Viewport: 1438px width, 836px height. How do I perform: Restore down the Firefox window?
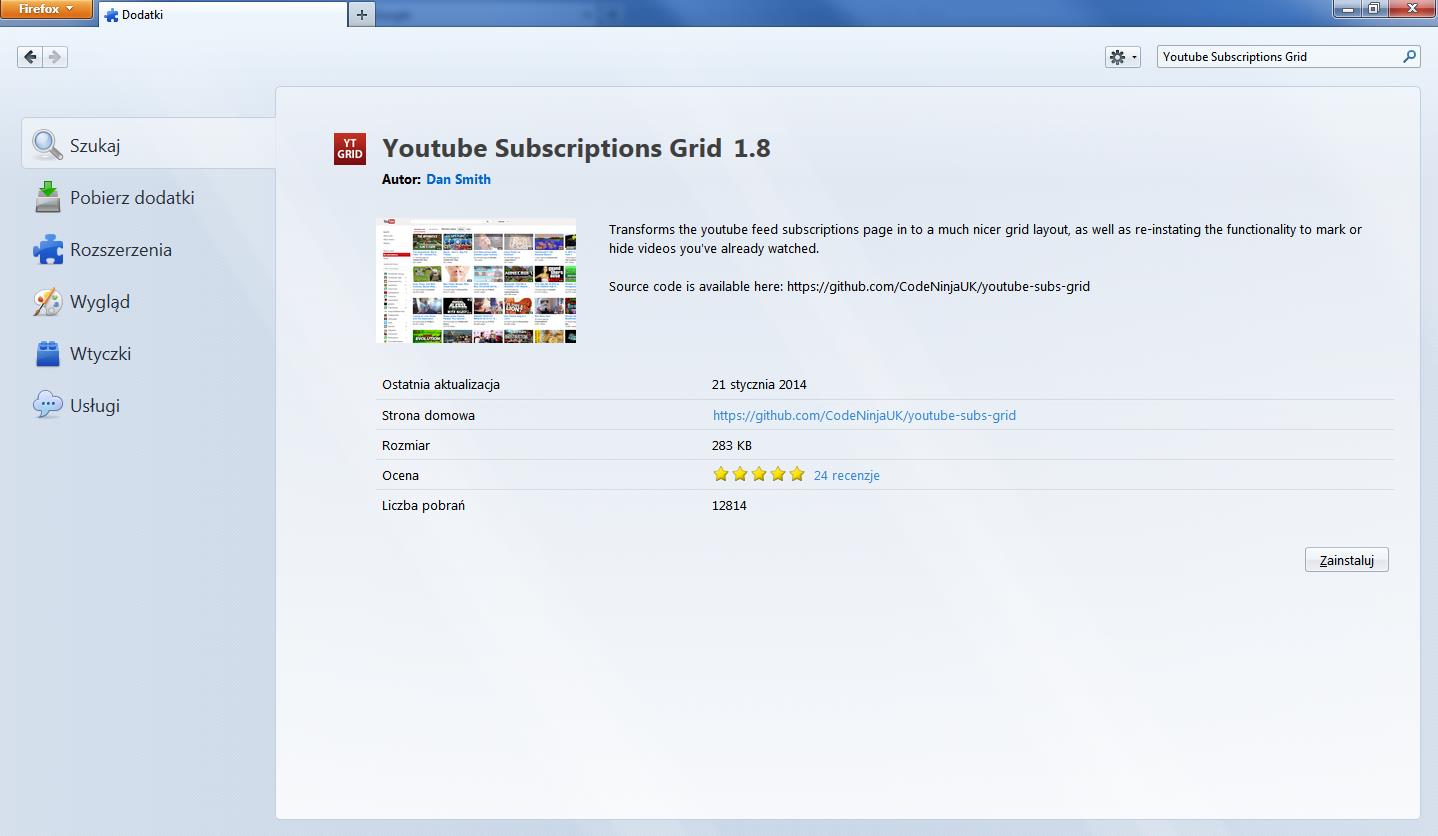tap(1374, 8)
